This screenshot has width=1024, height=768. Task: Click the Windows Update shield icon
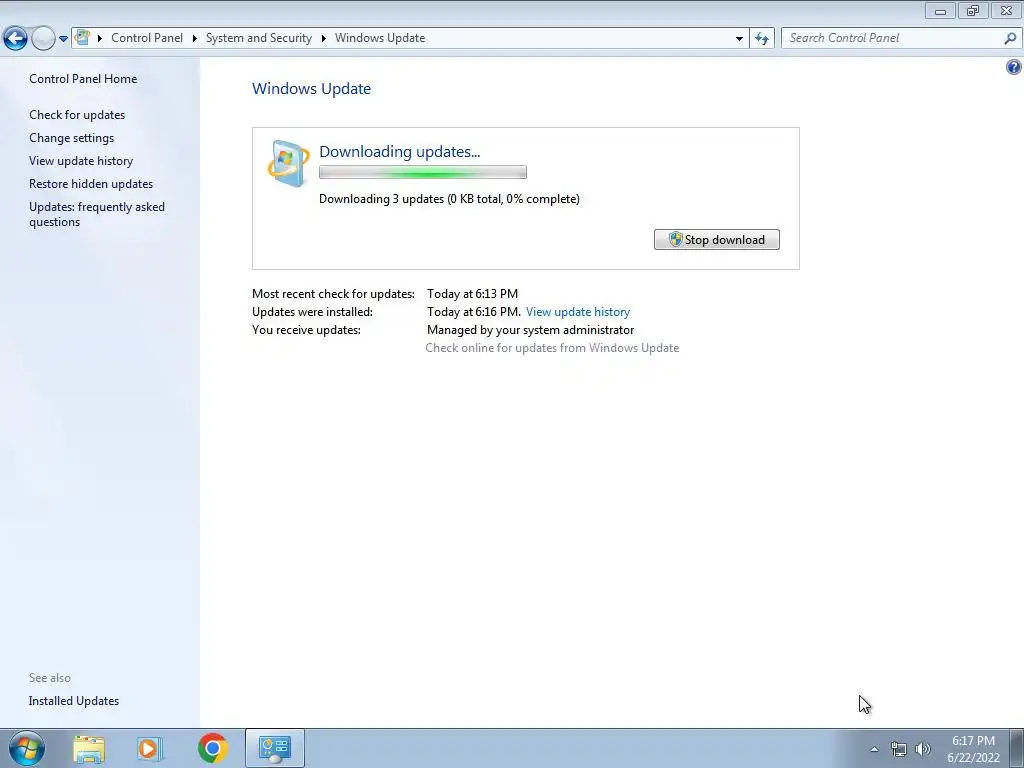click(288, 163)
